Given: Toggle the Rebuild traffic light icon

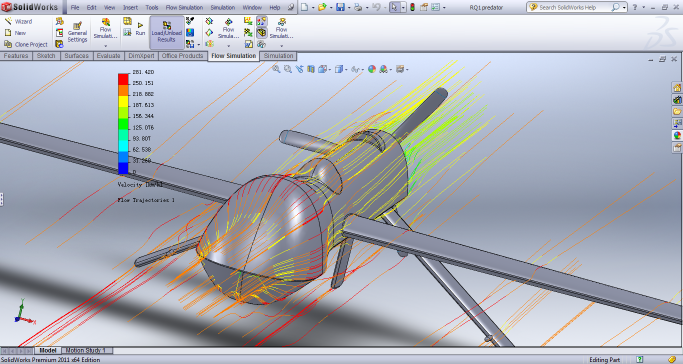Looking at the screenshot, I should tap(412, 7).
